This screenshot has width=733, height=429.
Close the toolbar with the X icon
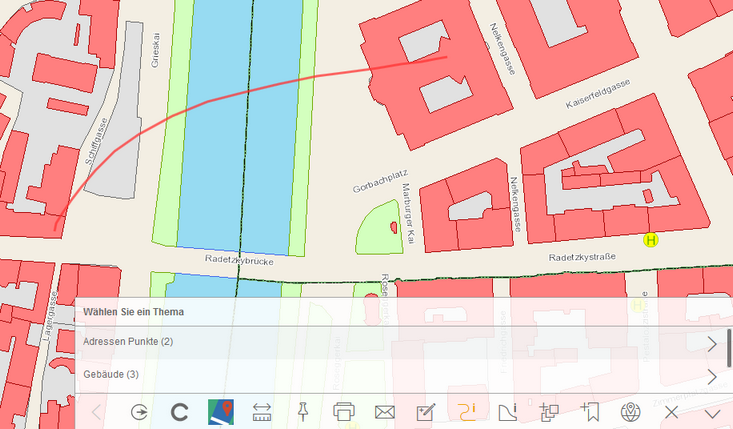672,412
